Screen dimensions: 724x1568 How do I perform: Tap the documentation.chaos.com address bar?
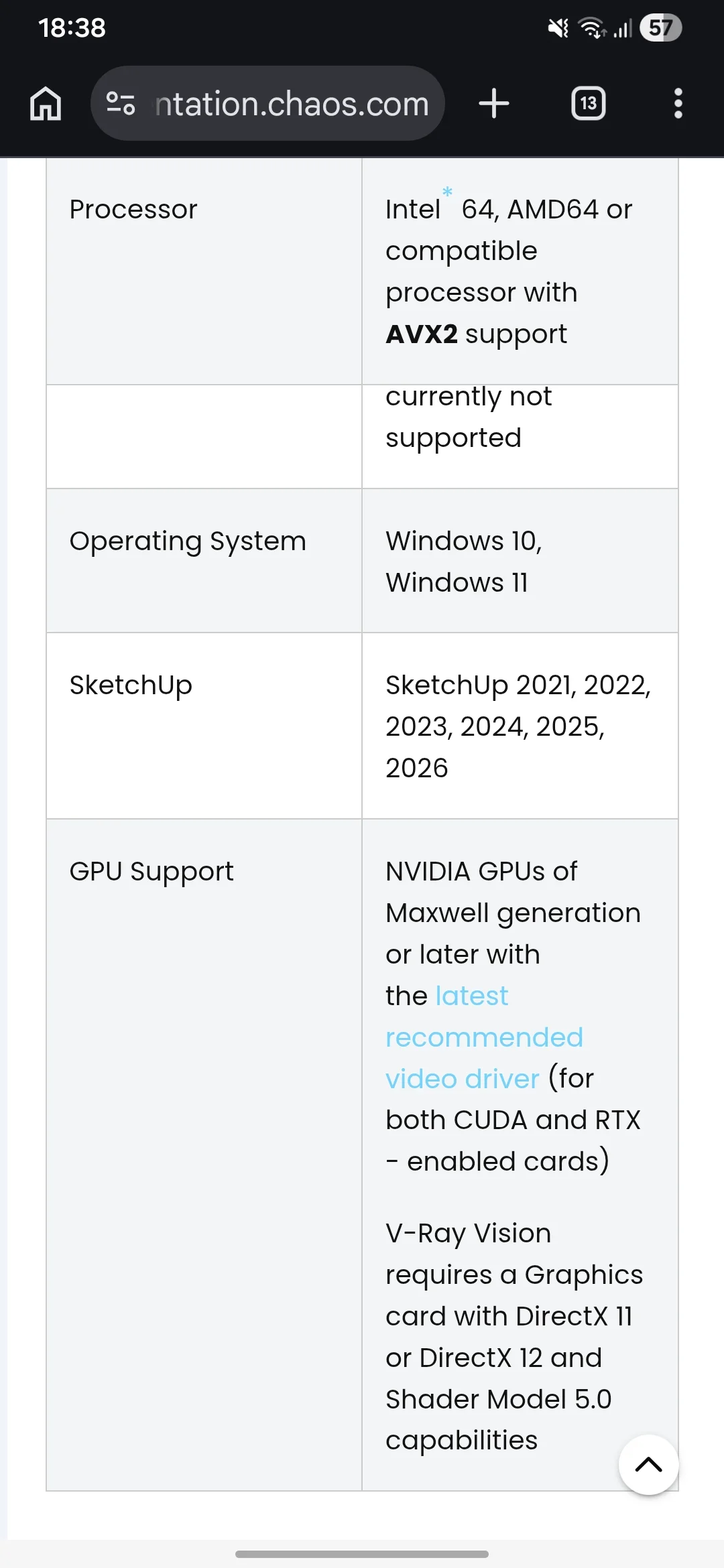(x=268, y=104)
